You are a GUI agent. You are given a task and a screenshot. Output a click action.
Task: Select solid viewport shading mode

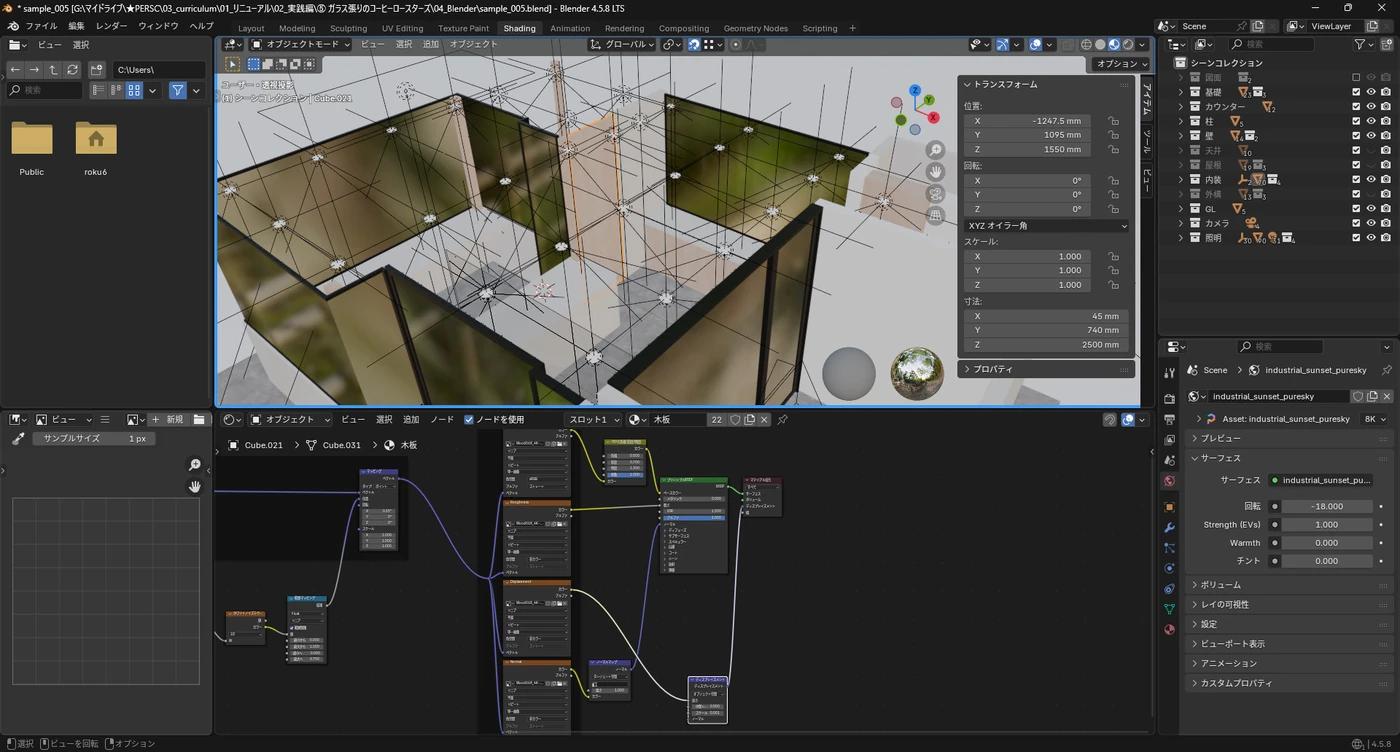pyautogui.click(x=1100, y=44)
